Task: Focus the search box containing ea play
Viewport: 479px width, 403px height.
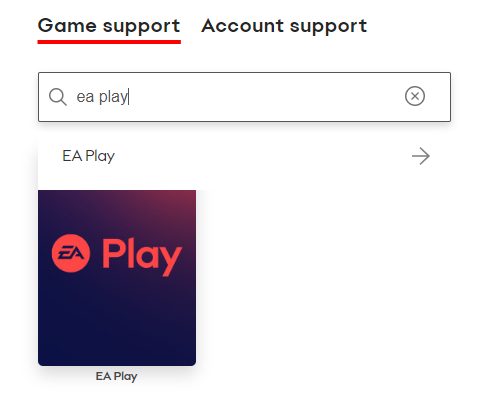Action: (244, 97)
